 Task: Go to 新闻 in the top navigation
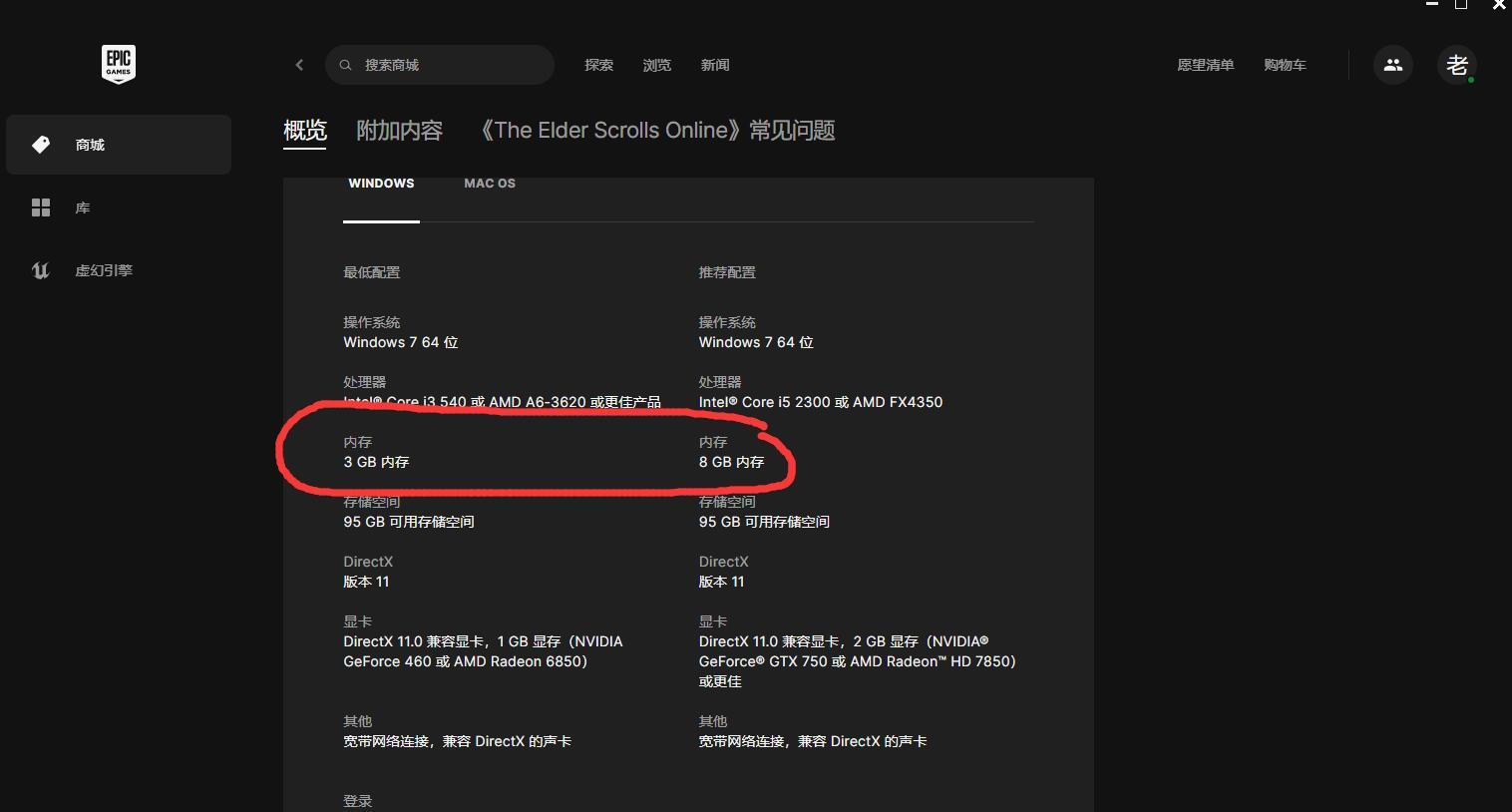point(714,65)
